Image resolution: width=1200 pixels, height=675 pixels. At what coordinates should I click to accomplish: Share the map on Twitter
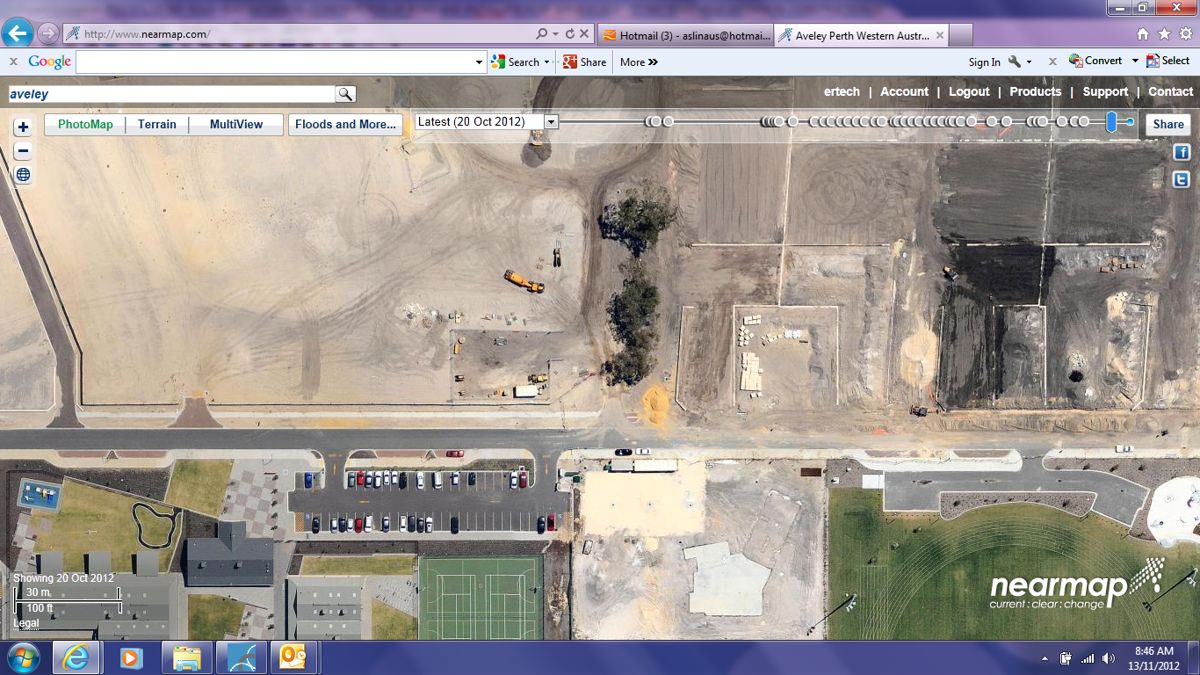[x=1182, y=180]
